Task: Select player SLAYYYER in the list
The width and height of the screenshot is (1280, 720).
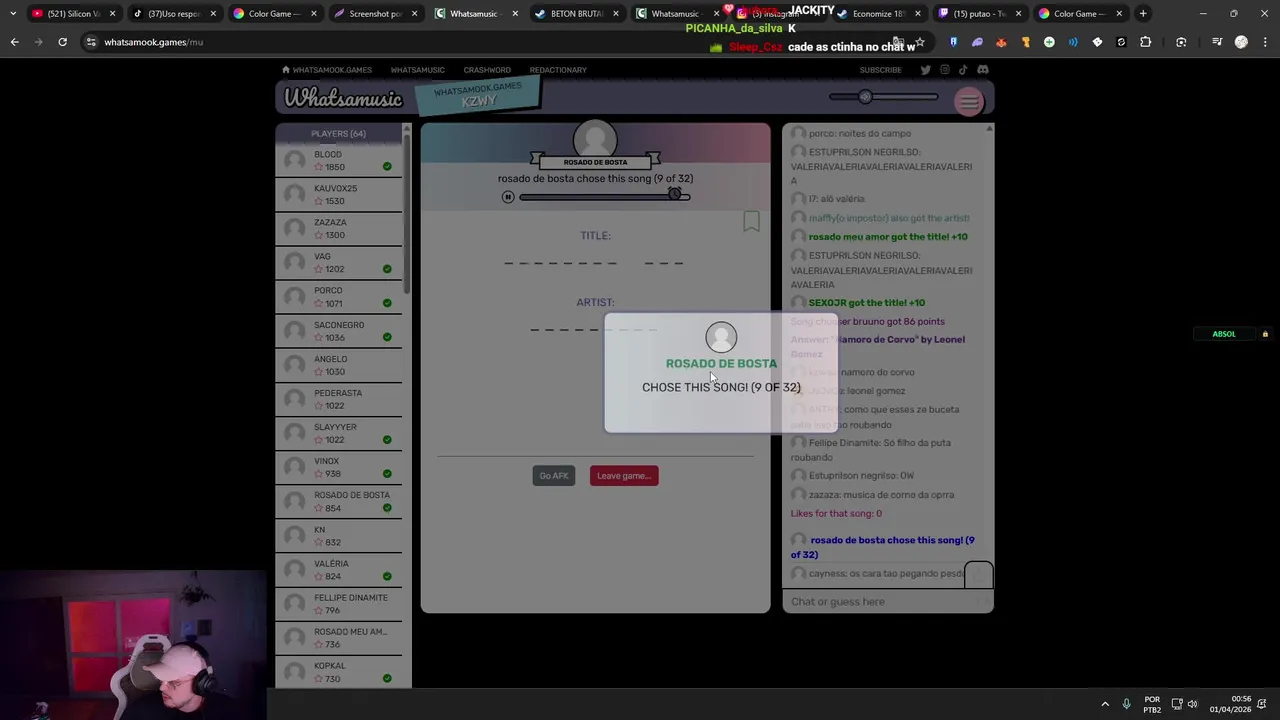Action: point(339,433)
